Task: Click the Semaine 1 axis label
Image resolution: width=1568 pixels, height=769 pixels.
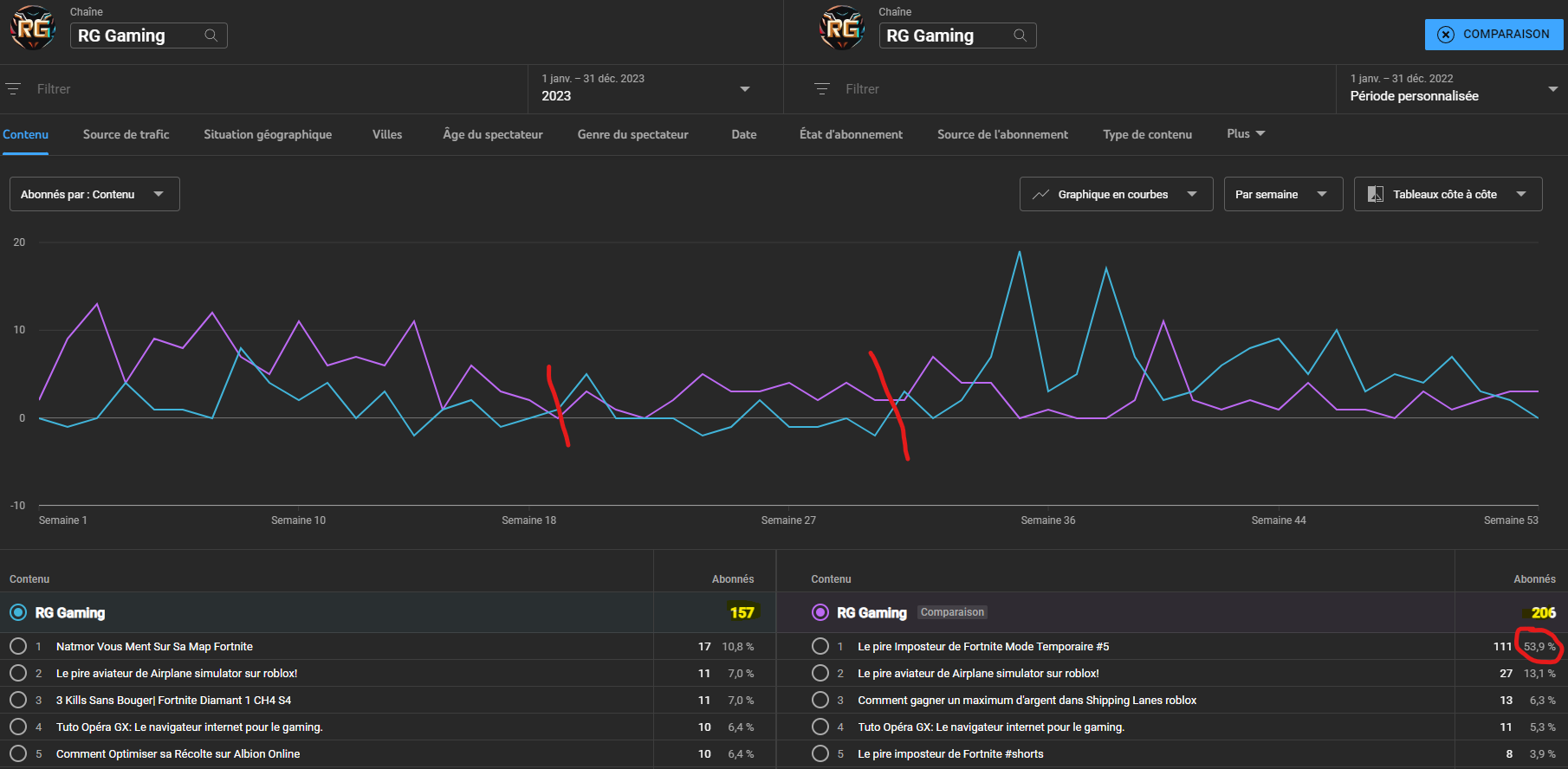Action: coord(63,520)
